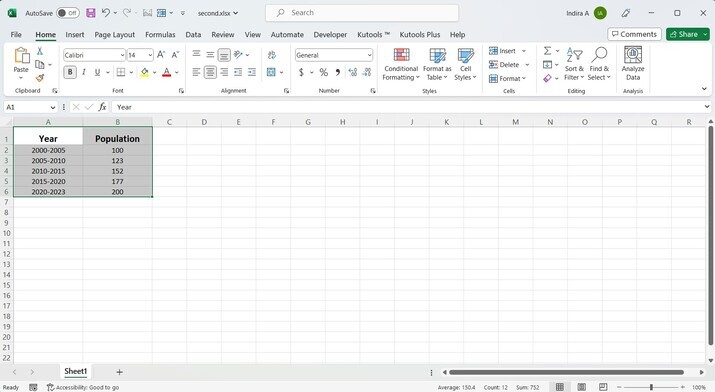Click Analyze Data button
The image size is (715, 392).
(633, 65)
